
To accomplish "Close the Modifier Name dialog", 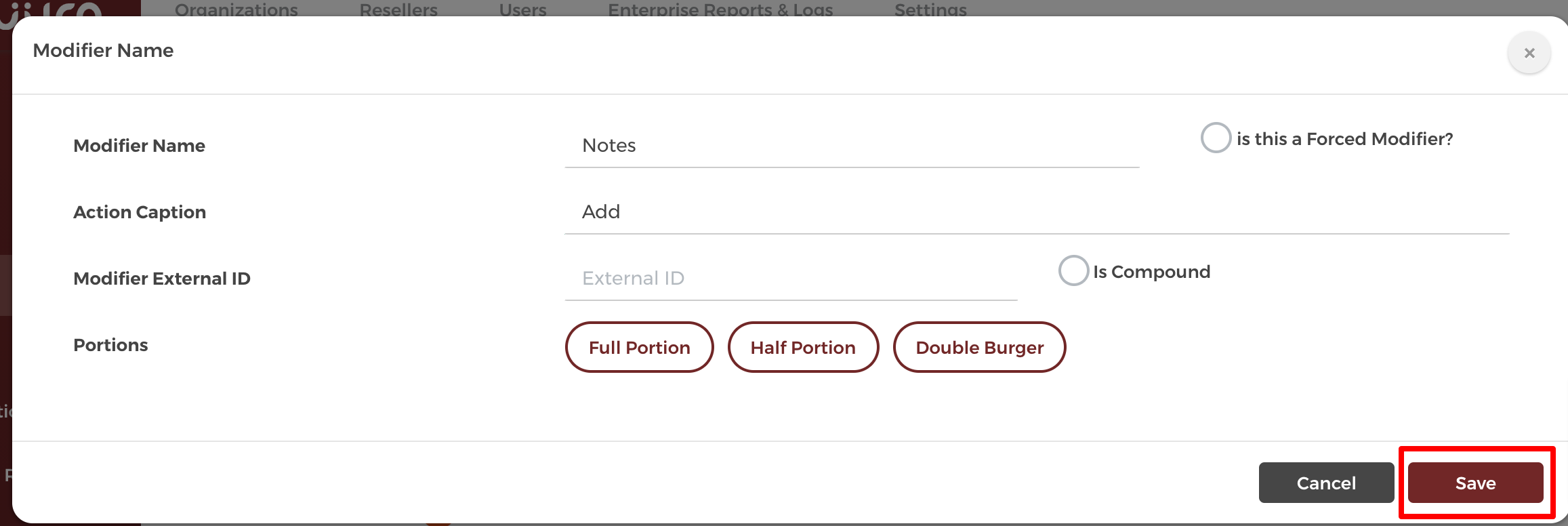I will click(x=1529, y=52).
